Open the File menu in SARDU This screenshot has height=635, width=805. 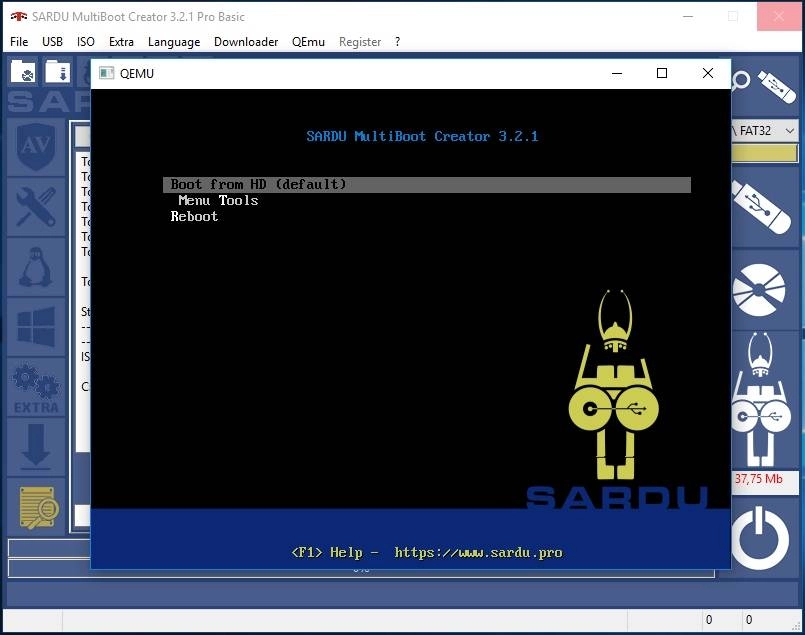[x=19, y=42]
